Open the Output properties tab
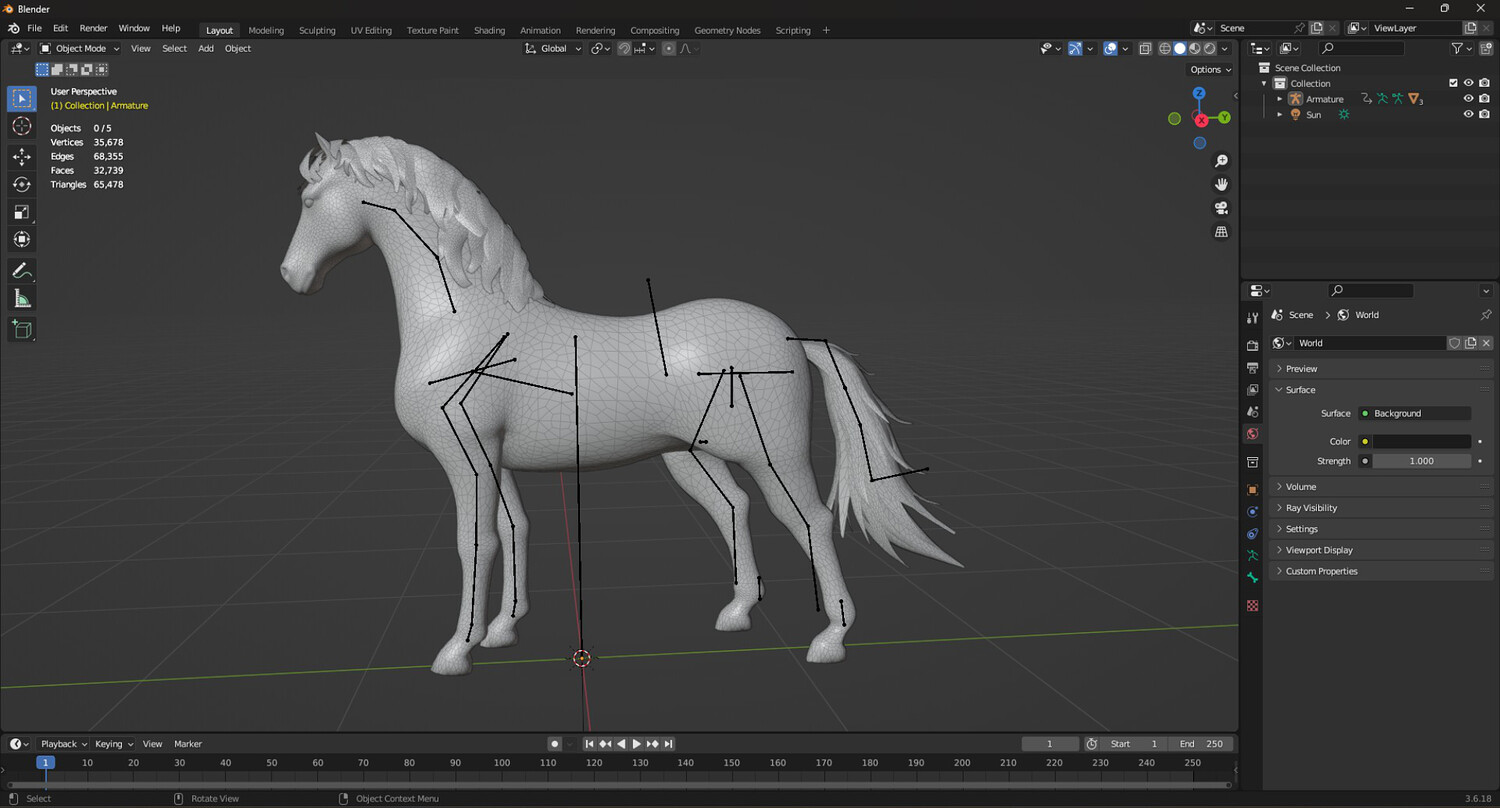Screen dimensions: 1500x808 click(1253, 367)
